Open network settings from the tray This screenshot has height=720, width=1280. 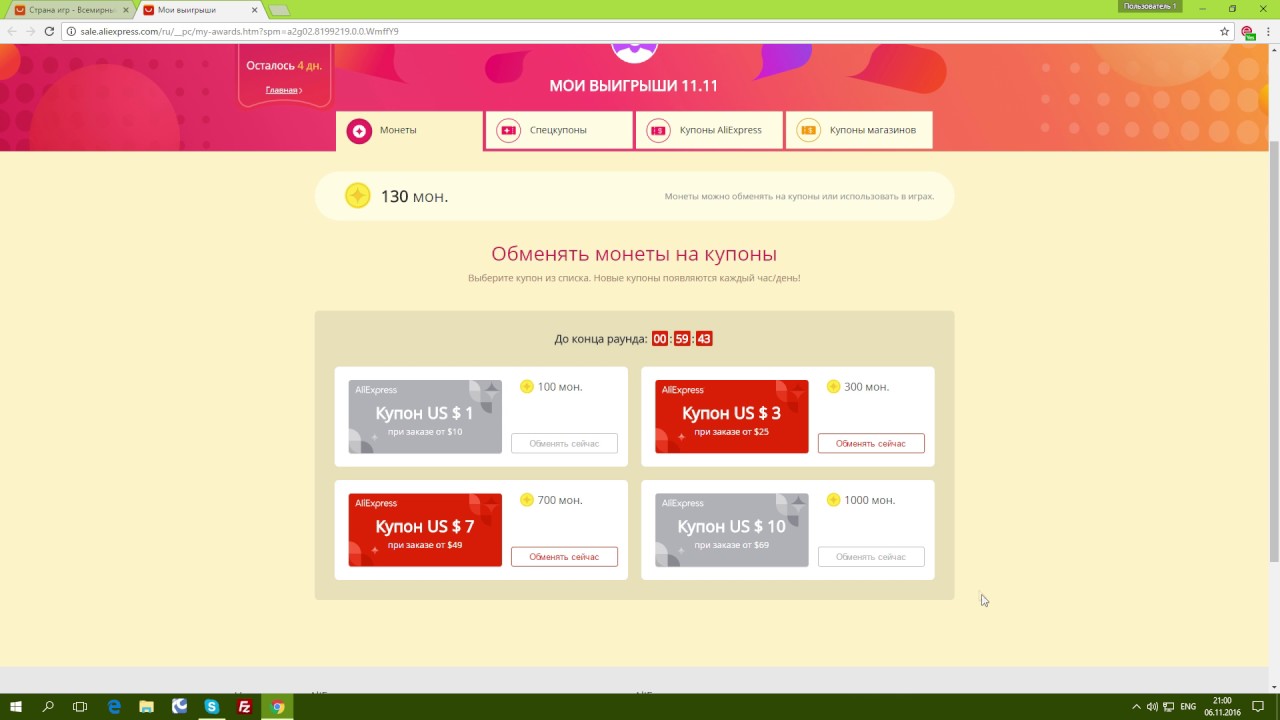(x=1168, y=707)
